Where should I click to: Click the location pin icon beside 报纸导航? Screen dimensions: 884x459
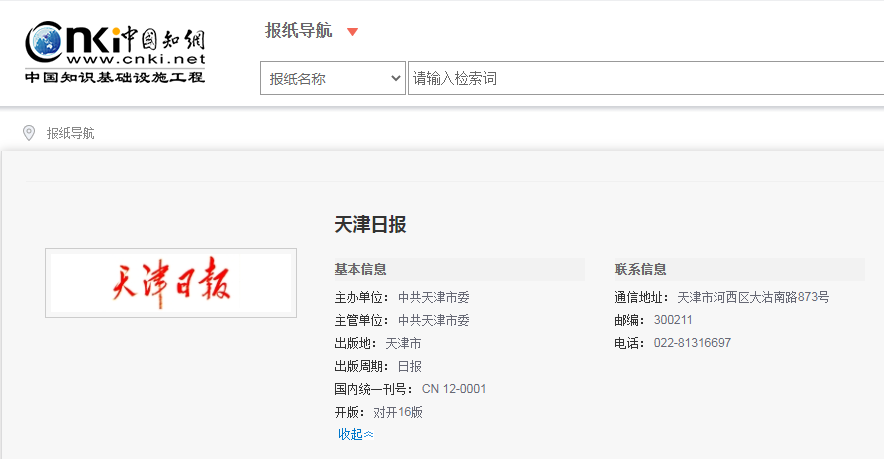pos(29,133)
